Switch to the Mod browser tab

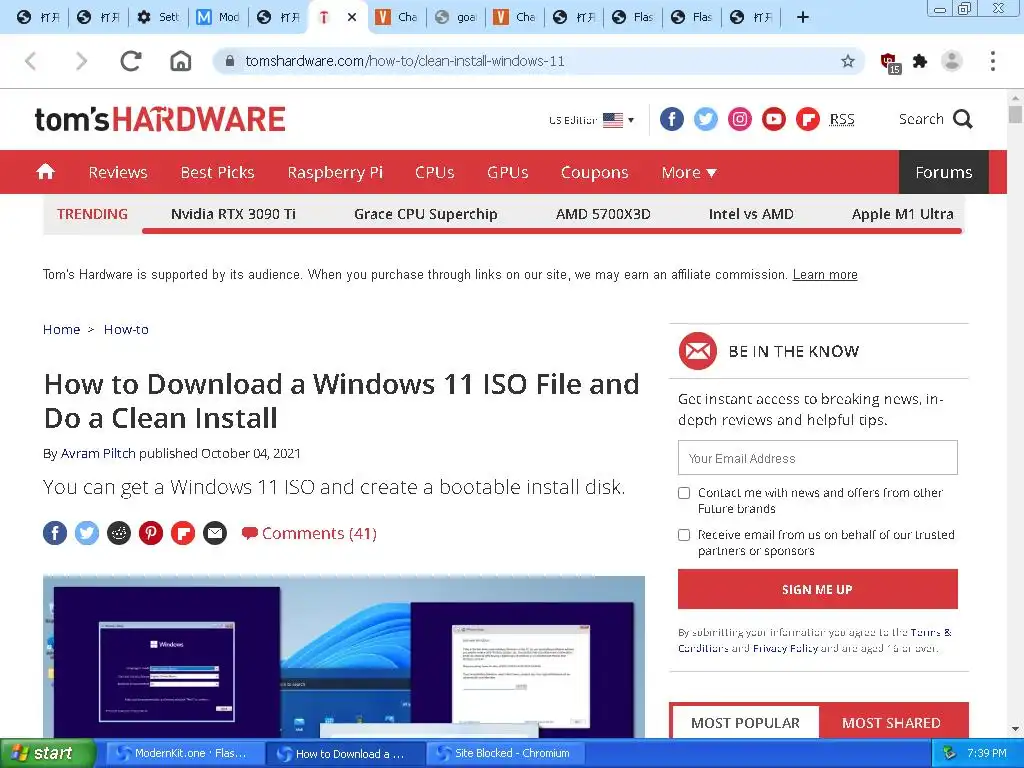pos(218,17)
